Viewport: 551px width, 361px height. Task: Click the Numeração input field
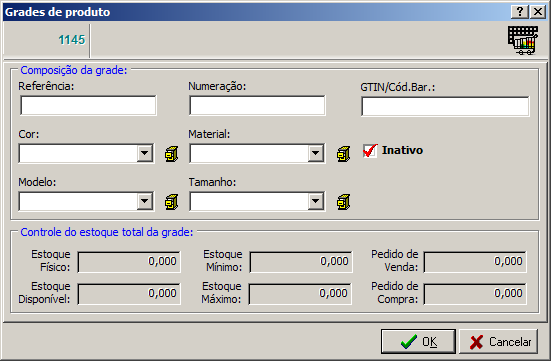click(x=257, y=105)
